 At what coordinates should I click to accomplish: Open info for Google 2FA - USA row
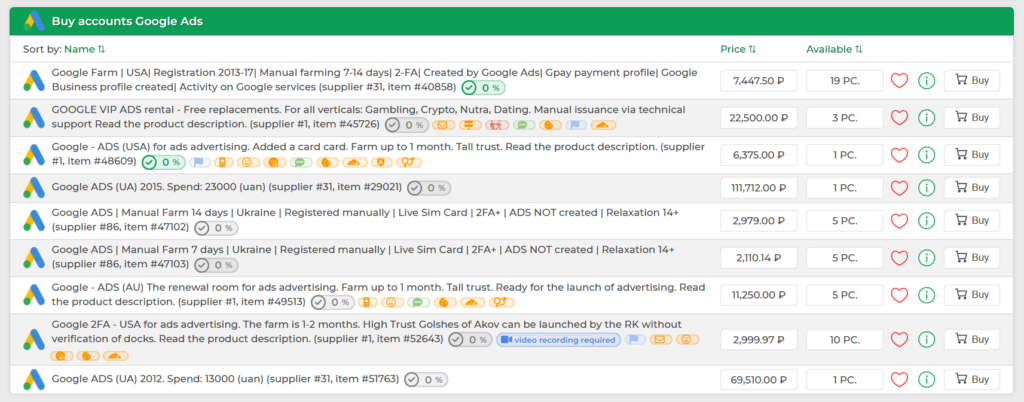coord(926,339)
